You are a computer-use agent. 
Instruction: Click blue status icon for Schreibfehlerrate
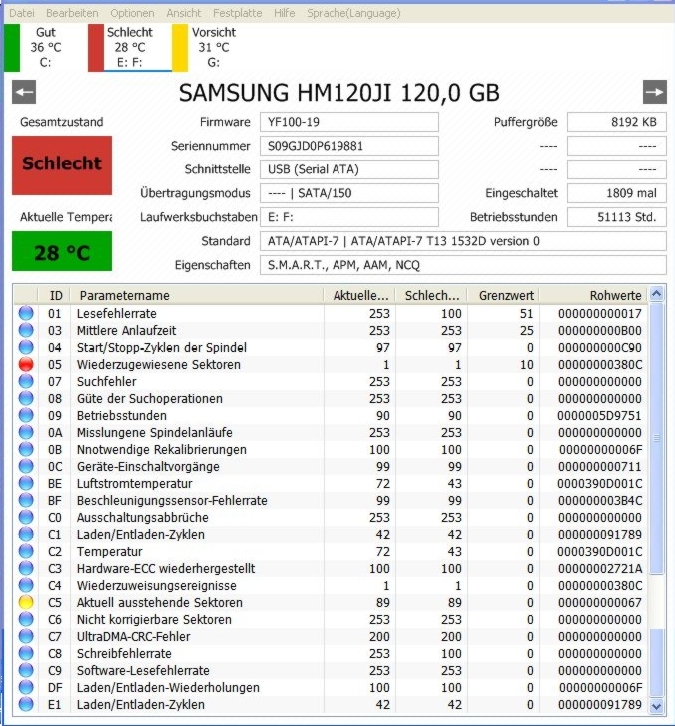coord(26,653)
